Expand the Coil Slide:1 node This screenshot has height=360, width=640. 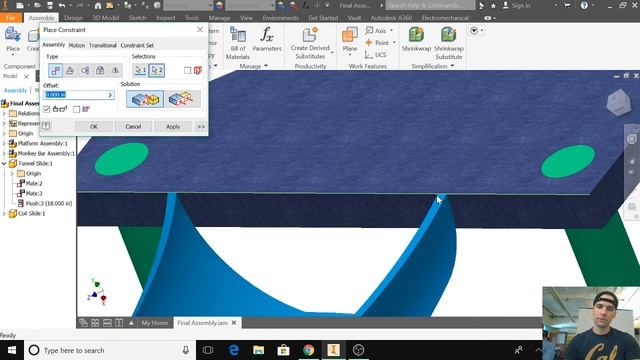[x=4, y=213]
